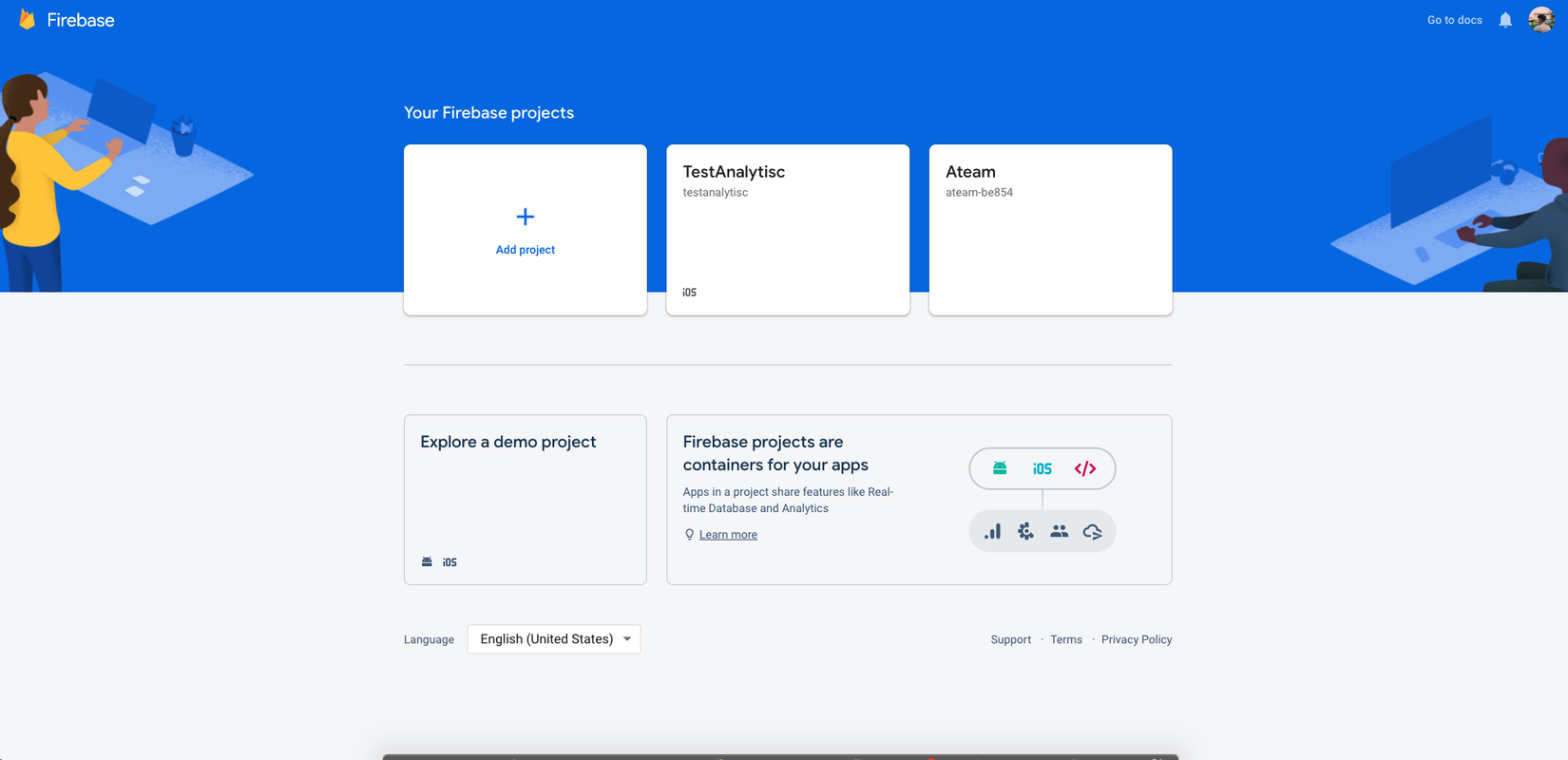The image size is (1568, 760).
Task: Click the lightbulb icon beside Learn more
Action: [x=690, y=535]
